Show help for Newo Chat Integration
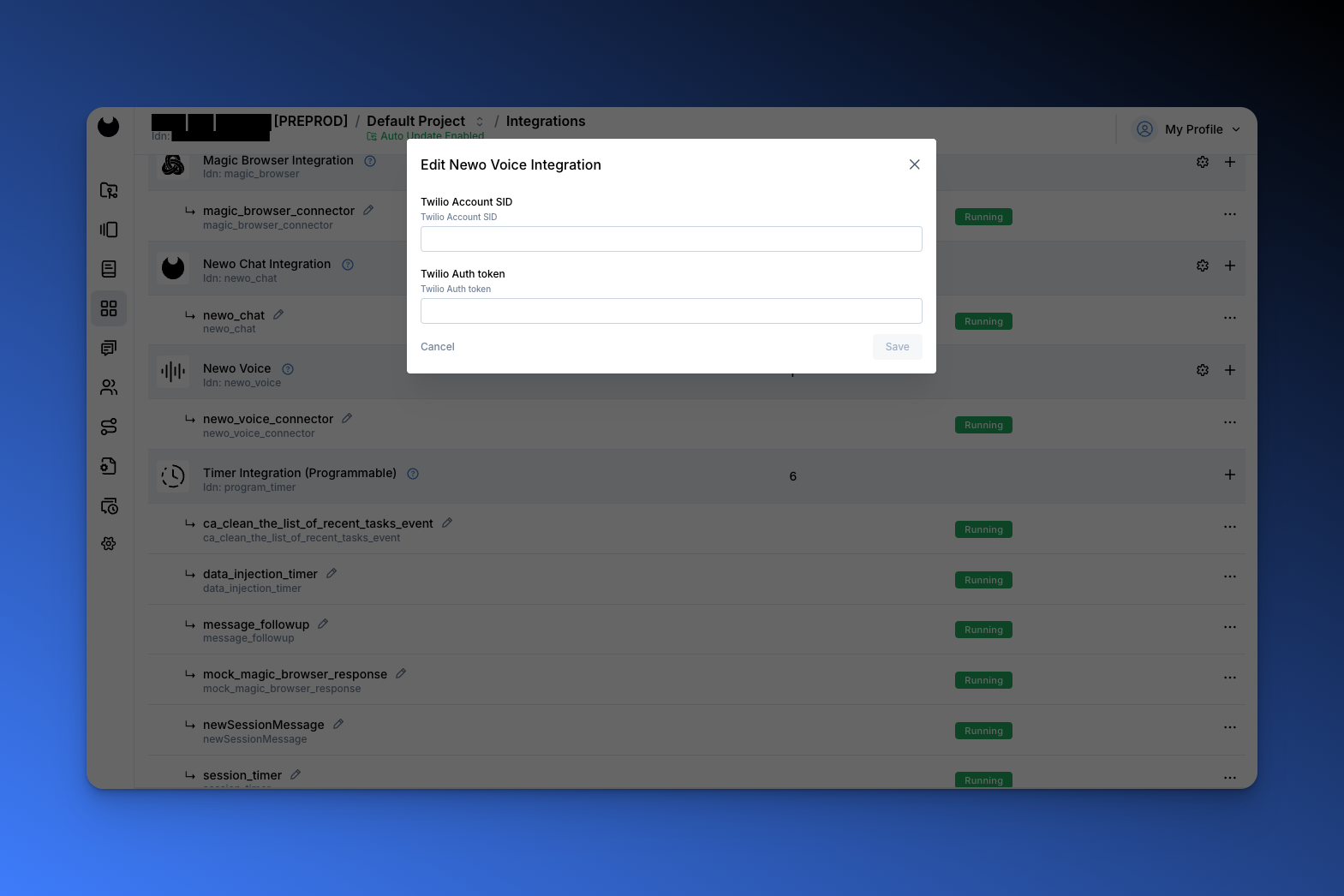 coord(348,265)
